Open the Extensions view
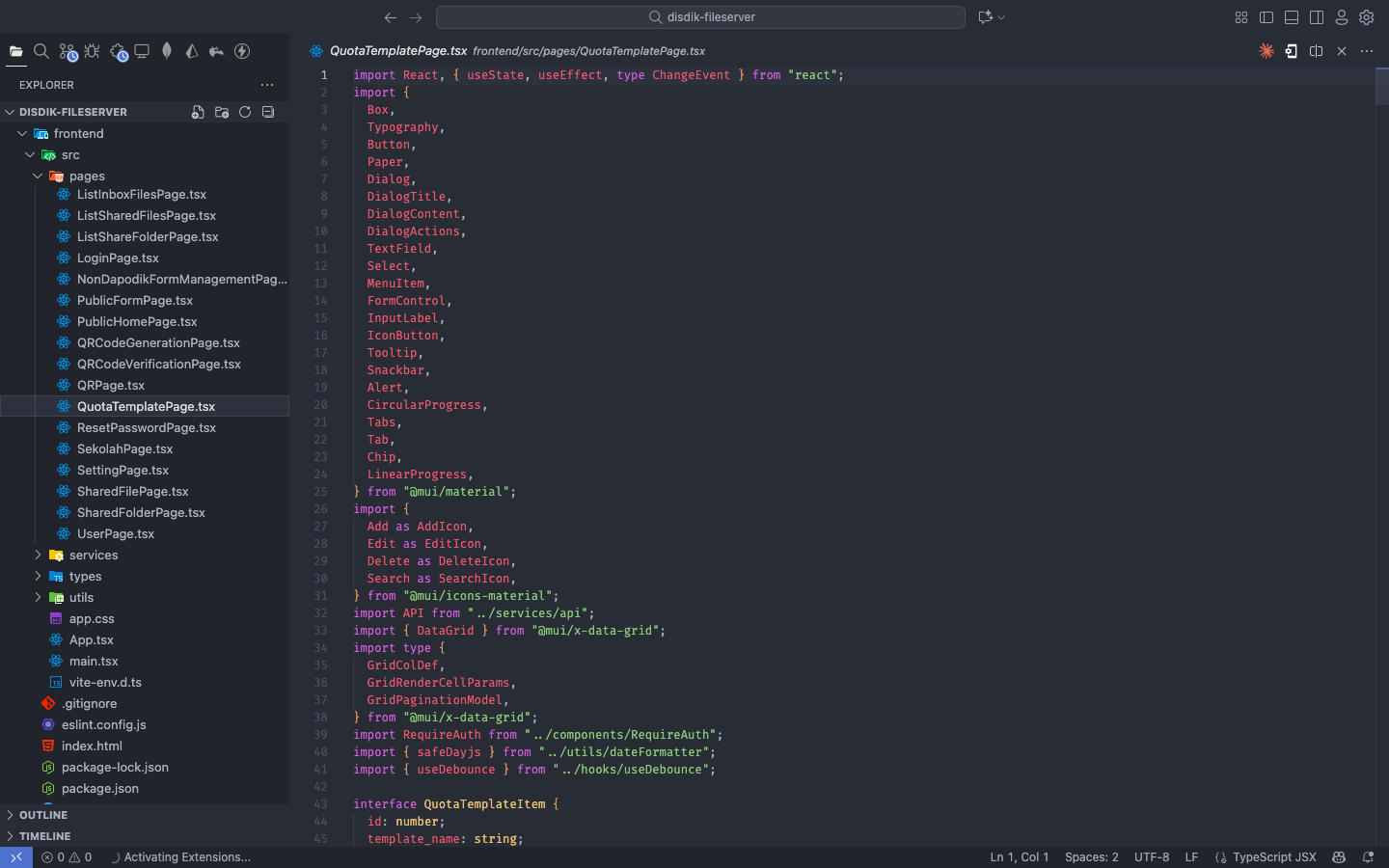The image size is (1389, 868). coord(118,52)
